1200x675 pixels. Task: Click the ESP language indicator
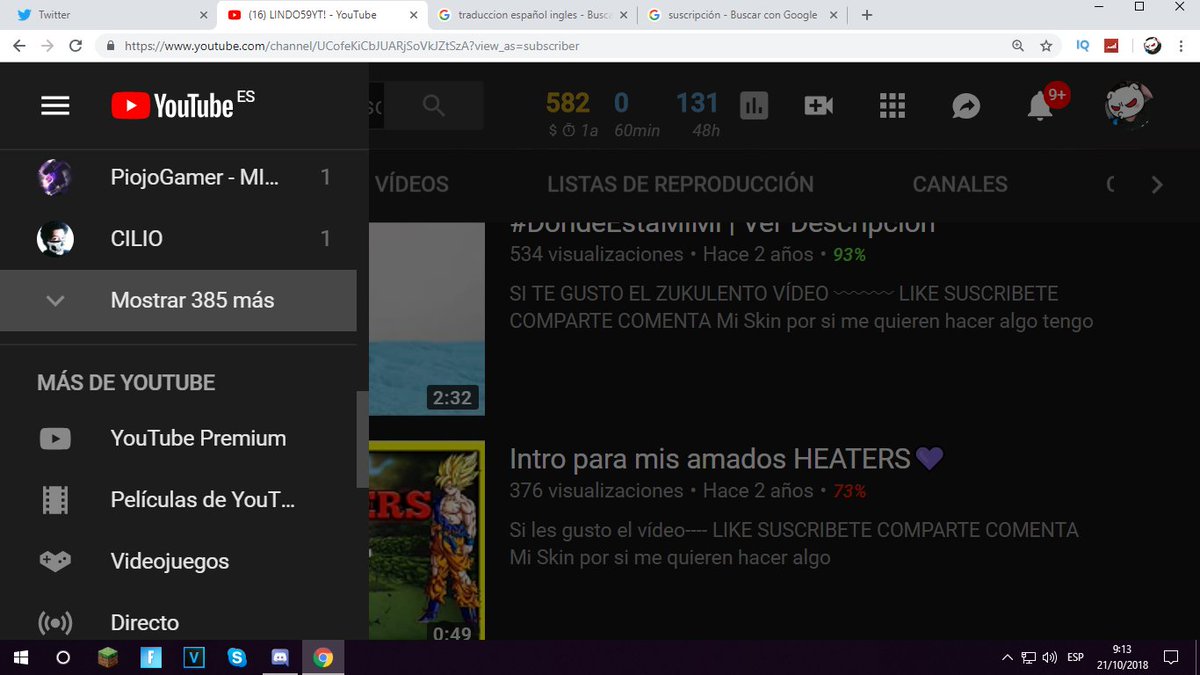coord(1076,658)
